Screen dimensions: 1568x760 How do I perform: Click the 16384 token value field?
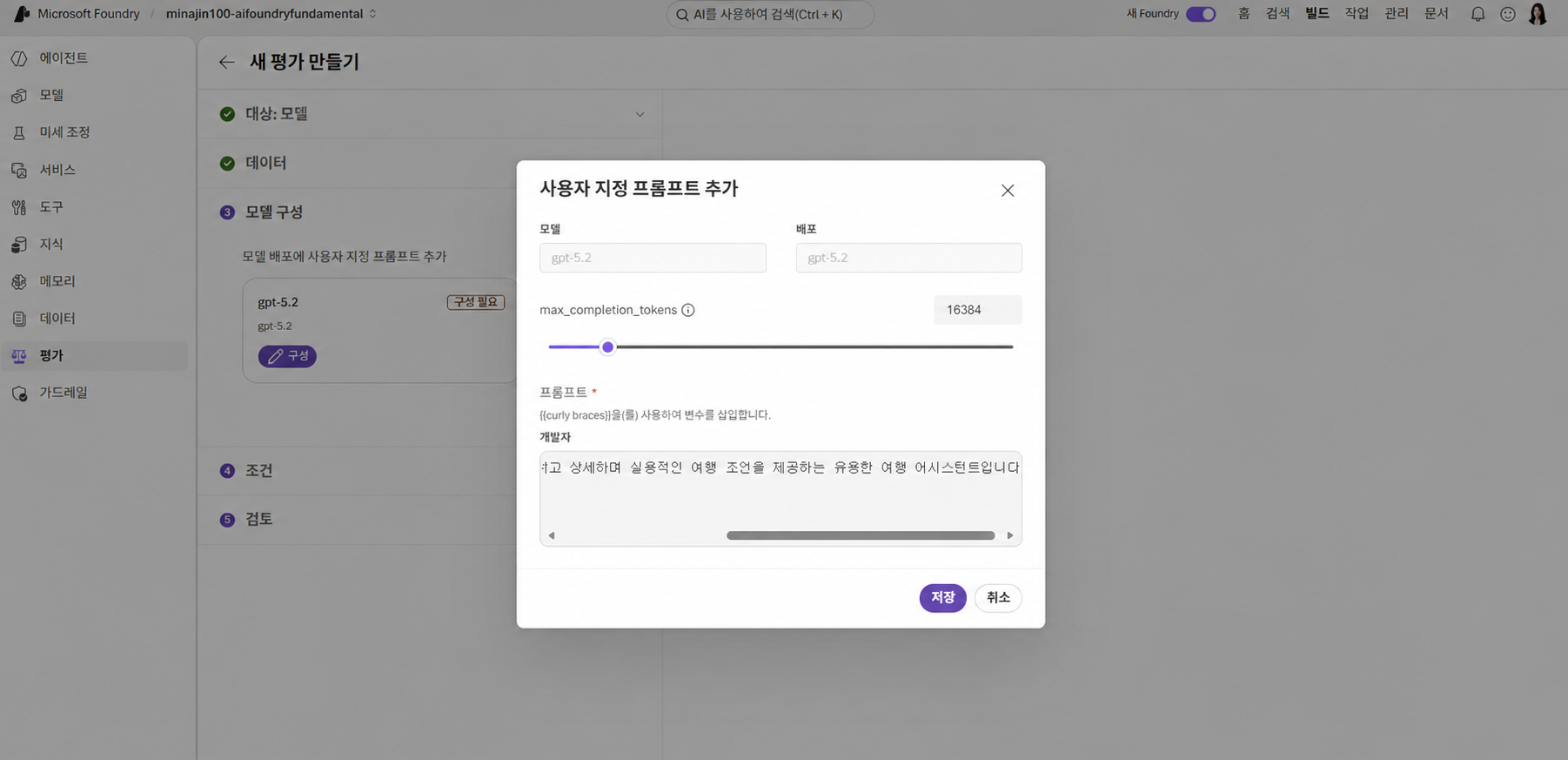(977, 310)
